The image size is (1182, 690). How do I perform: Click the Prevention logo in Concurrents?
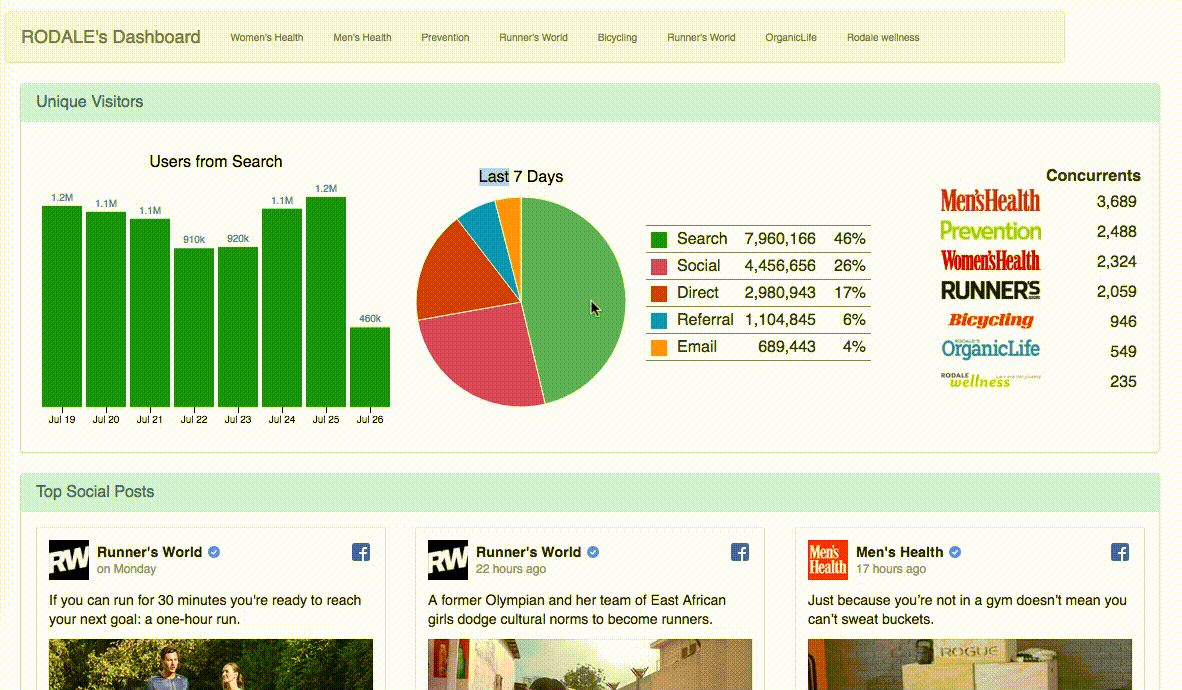[990, 231]
